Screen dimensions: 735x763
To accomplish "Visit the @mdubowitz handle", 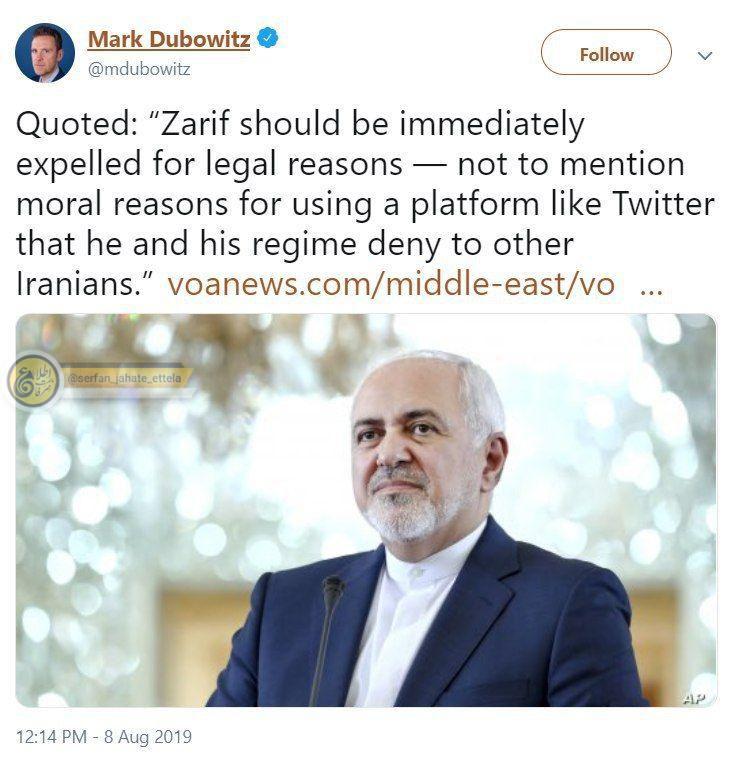I will coord(139,70).
